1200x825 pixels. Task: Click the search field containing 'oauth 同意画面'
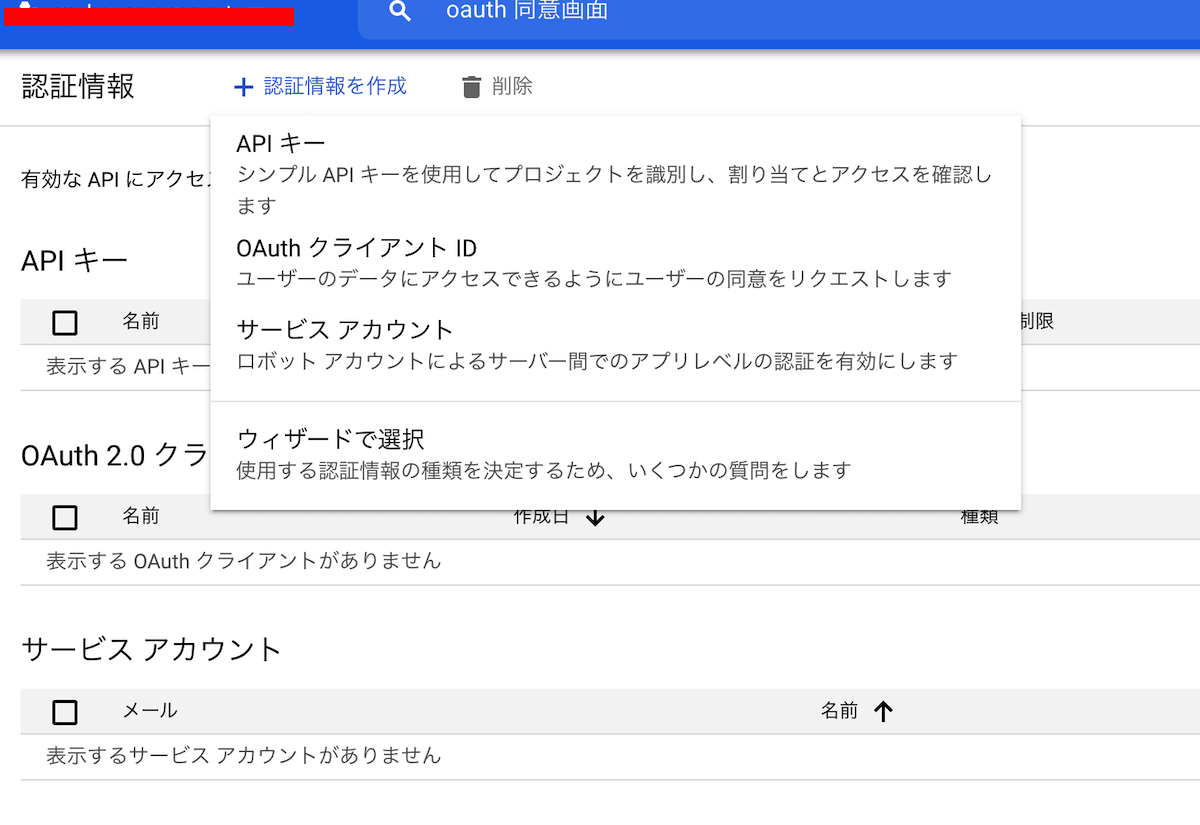(779, 19)
